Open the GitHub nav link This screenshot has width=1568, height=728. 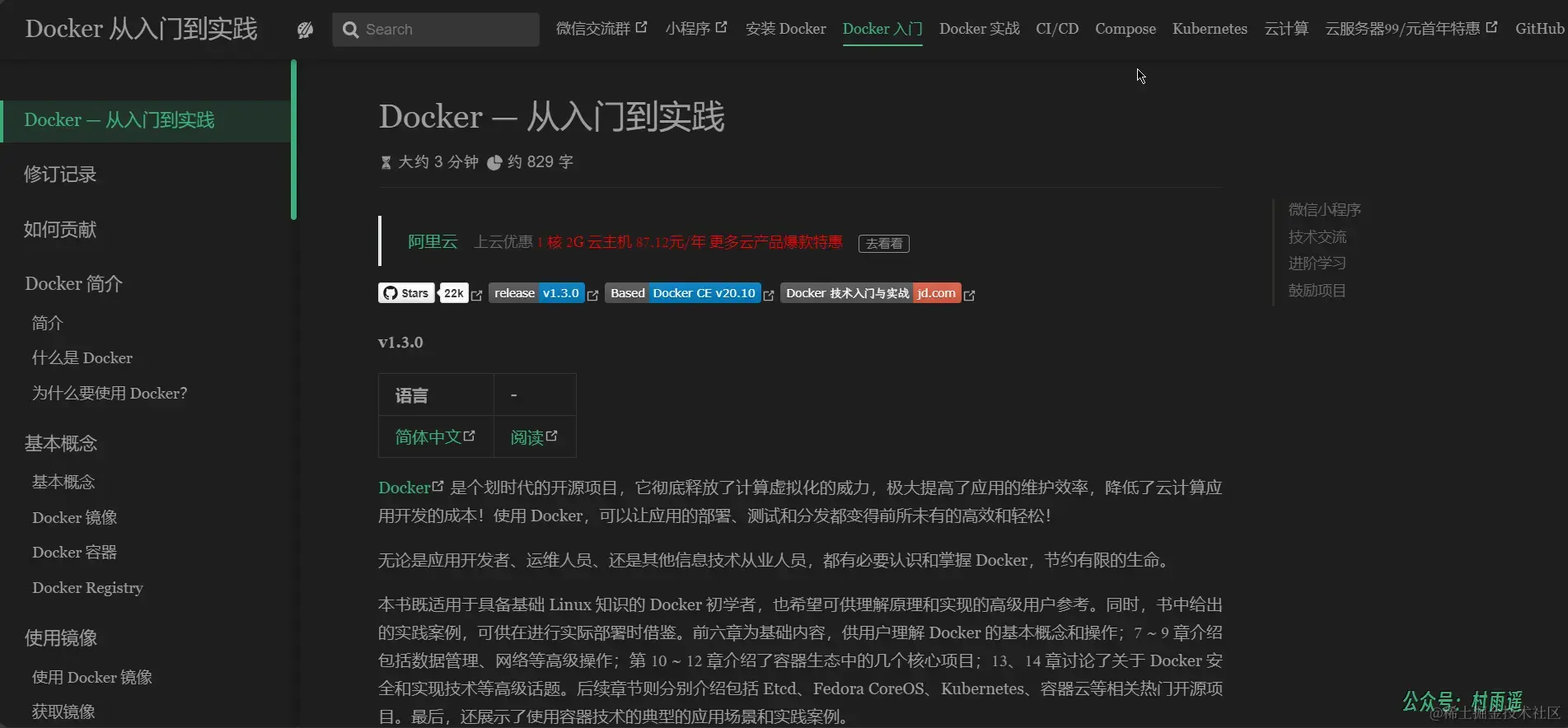(1539, 29)
